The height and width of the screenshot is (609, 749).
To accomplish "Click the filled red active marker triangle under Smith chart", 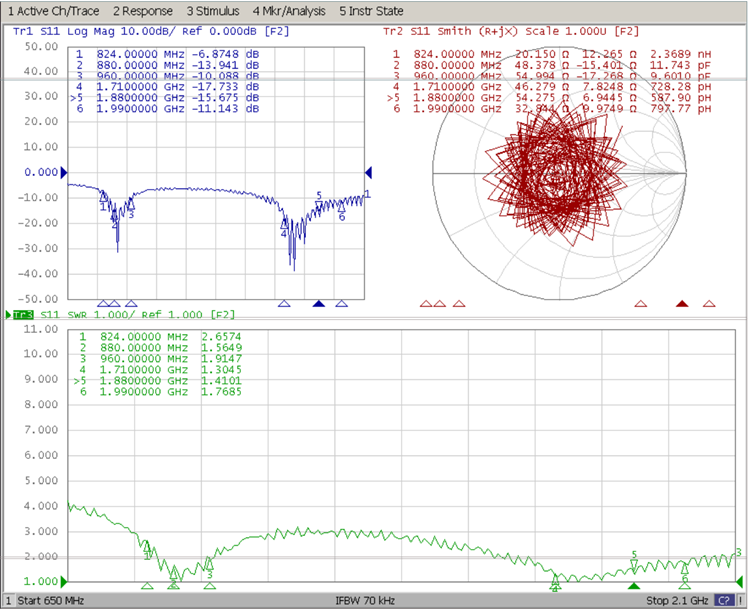I will tap(683, 303).
